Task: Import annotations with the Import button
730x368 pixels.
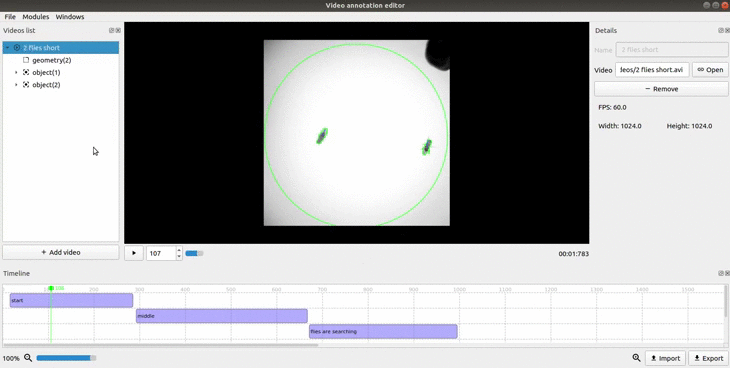Action: click(665, 358)
